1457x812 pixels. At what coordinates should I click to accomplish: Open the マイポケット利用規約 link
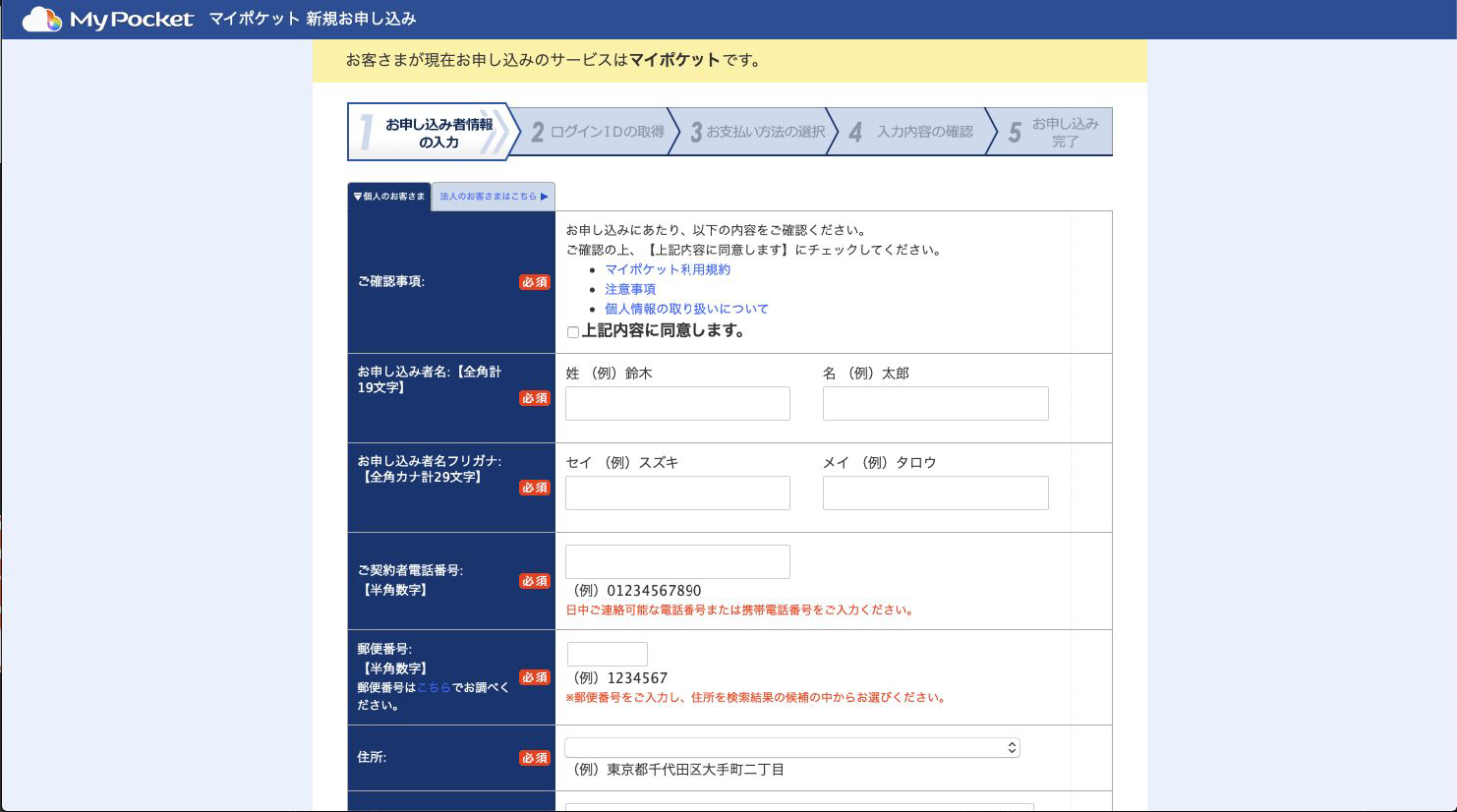pos(668,269)
